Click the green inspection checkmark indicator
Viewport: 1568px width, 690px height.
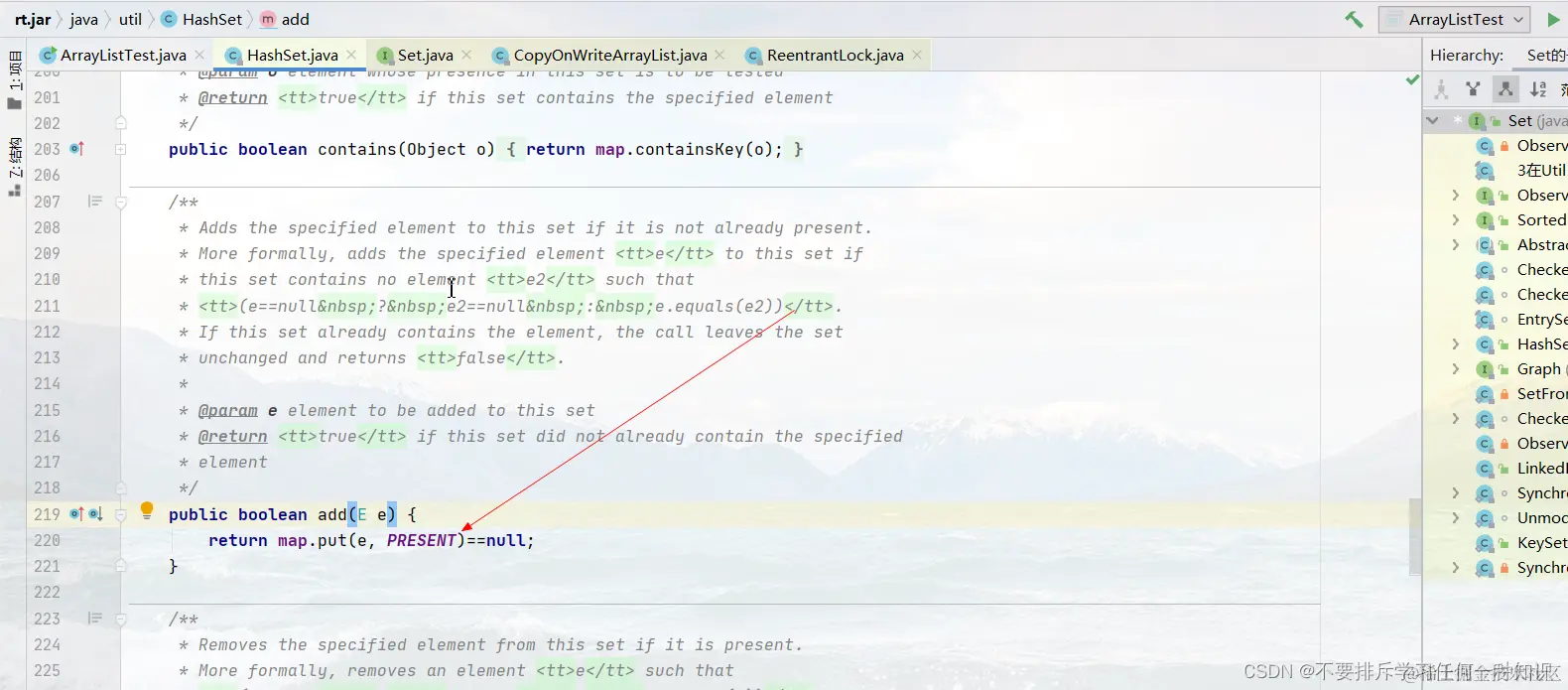coord(1412,79)
